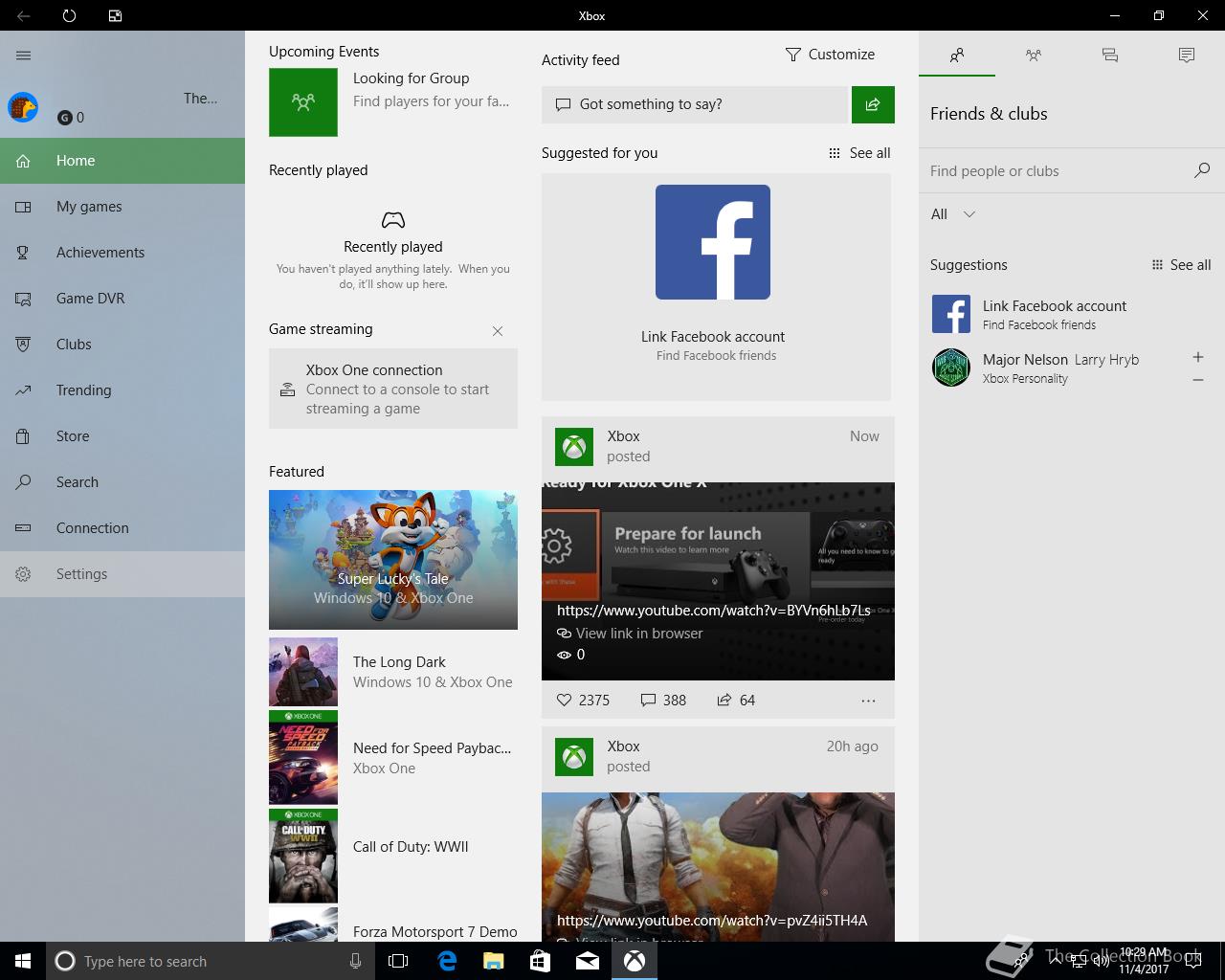Click Forza Motorsport 7 Demo title
The width and height of the screenshot is (1225, 980).
[x=435, y=932]
